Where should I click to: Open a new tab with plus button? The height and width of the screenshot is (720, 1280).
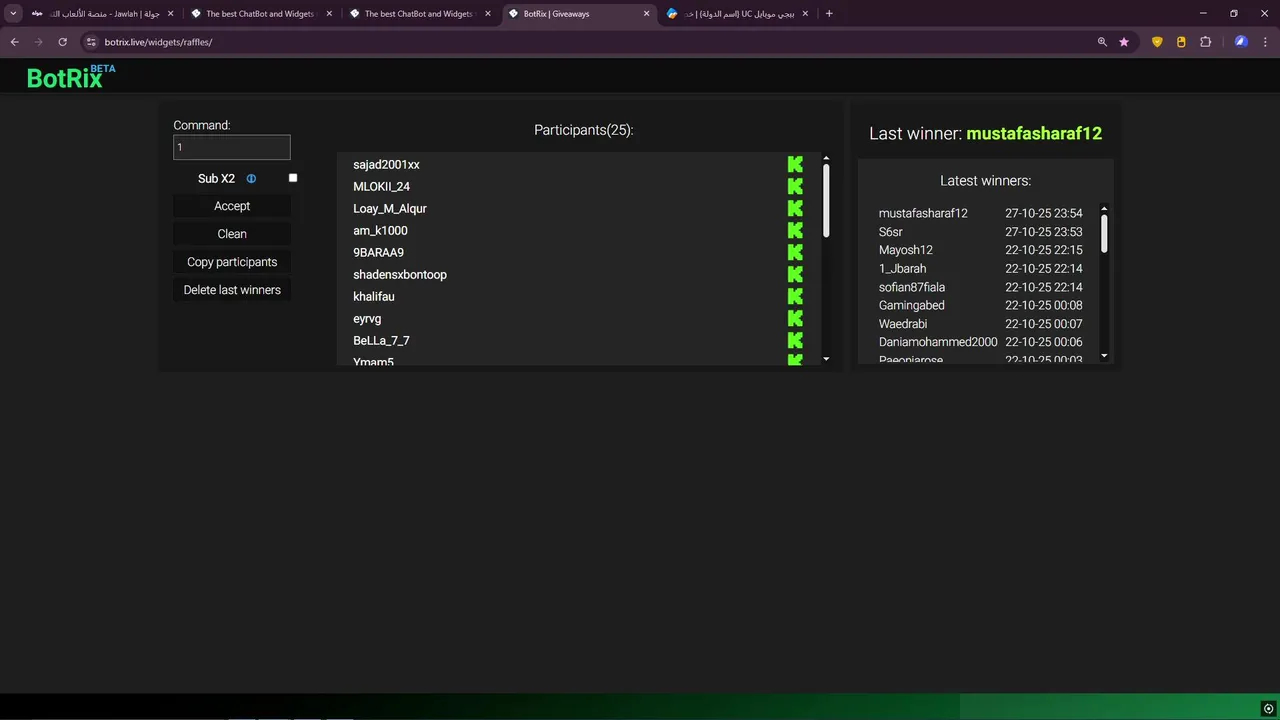(829, 14)
